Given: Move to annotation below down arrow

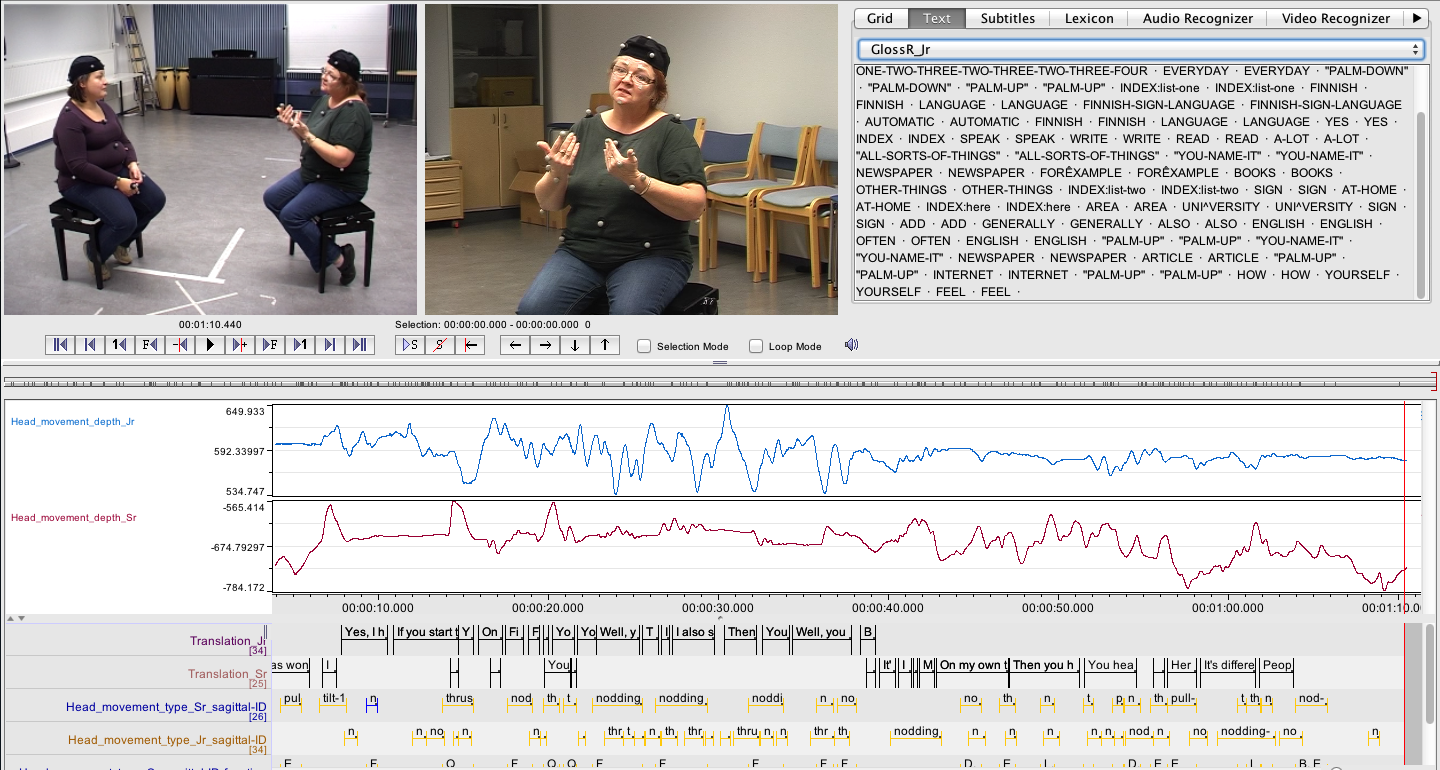Looking at the screenshot, I should coord(575,345).
